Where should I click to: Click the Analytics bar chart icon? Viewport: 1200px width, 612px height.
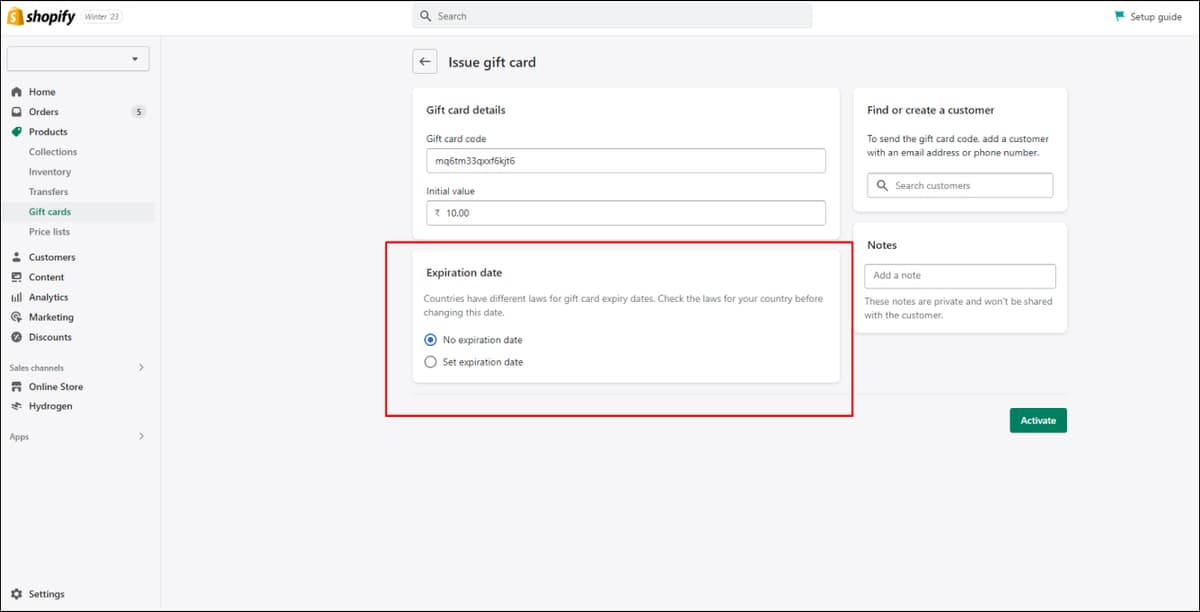pyautogui.click(x=16, y=297)
